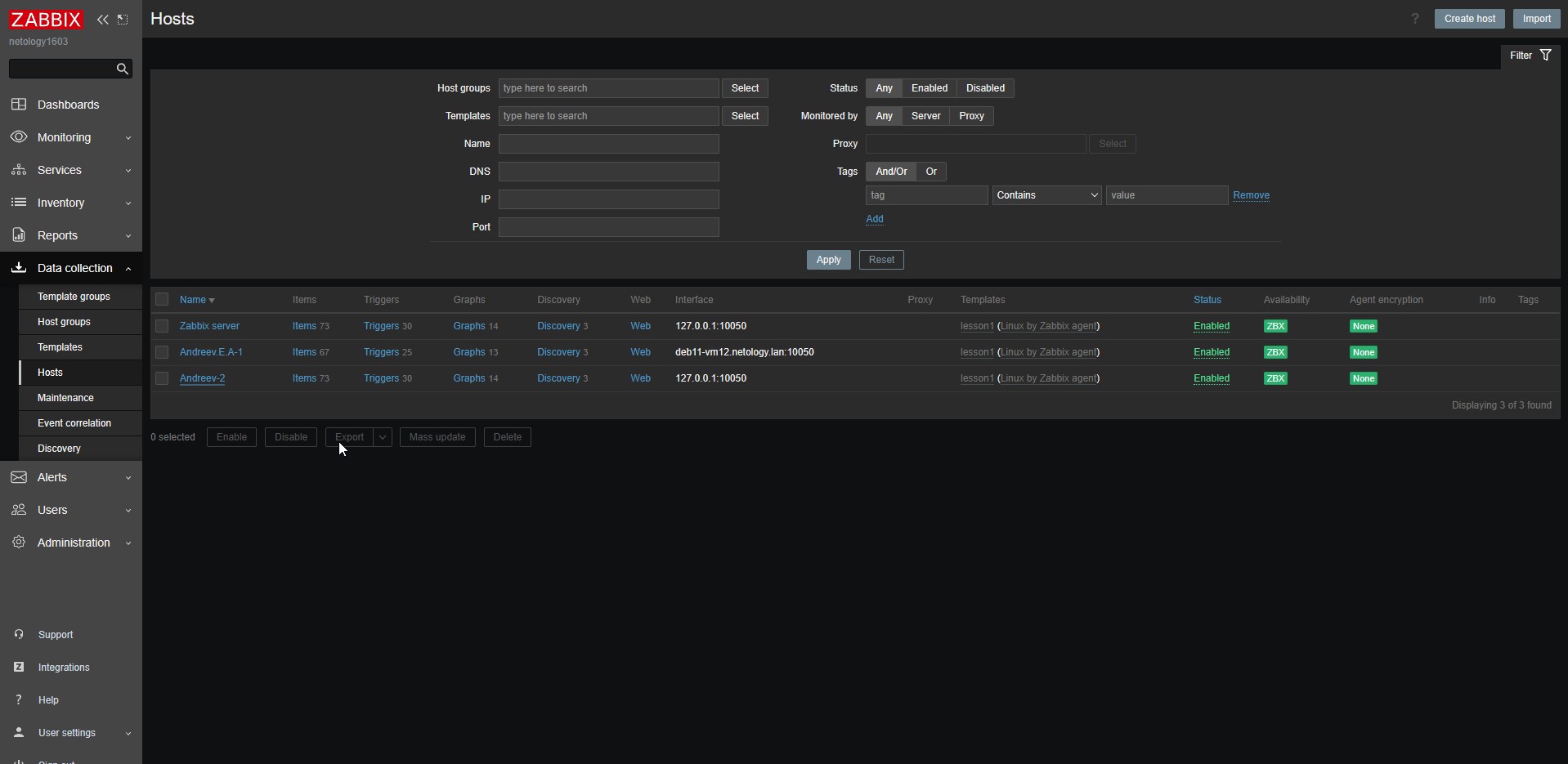Image resolution: width=1568 pixels, height=764 pixels.
Task: Click the Support headset icon
Action: pos(19,634)
